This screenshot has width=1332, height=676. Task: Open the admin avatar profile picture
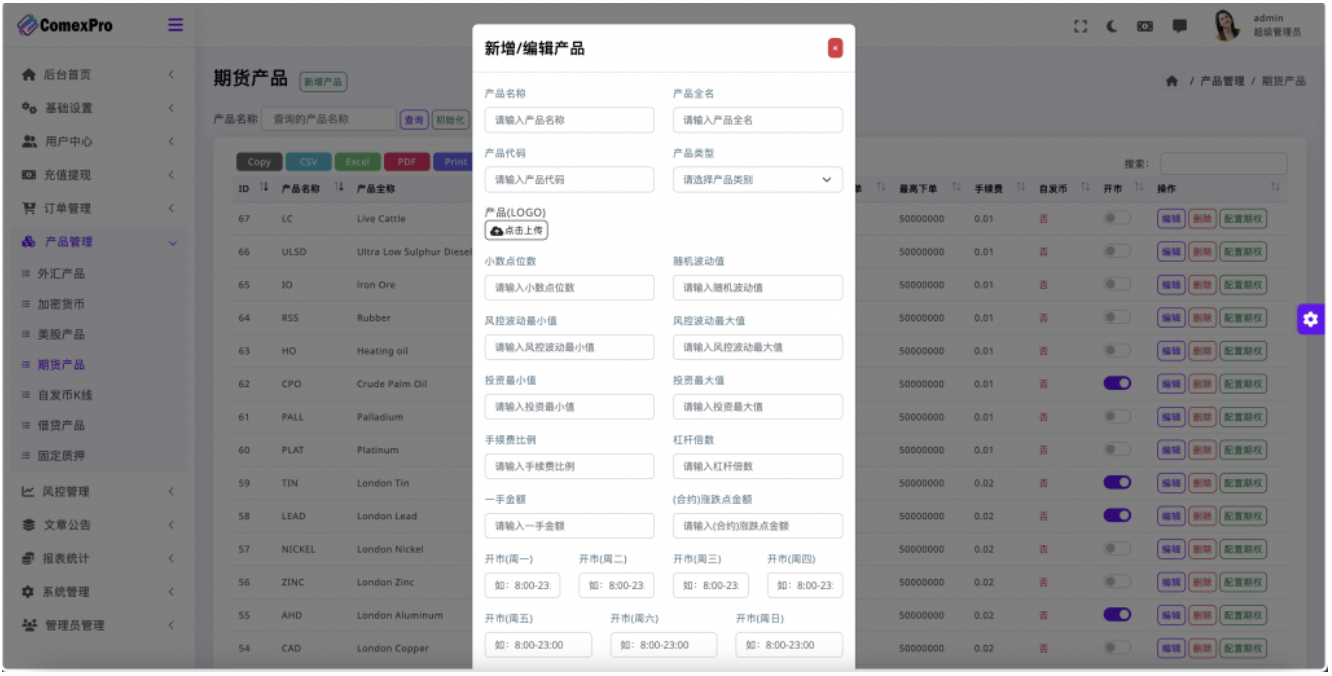1227,26
